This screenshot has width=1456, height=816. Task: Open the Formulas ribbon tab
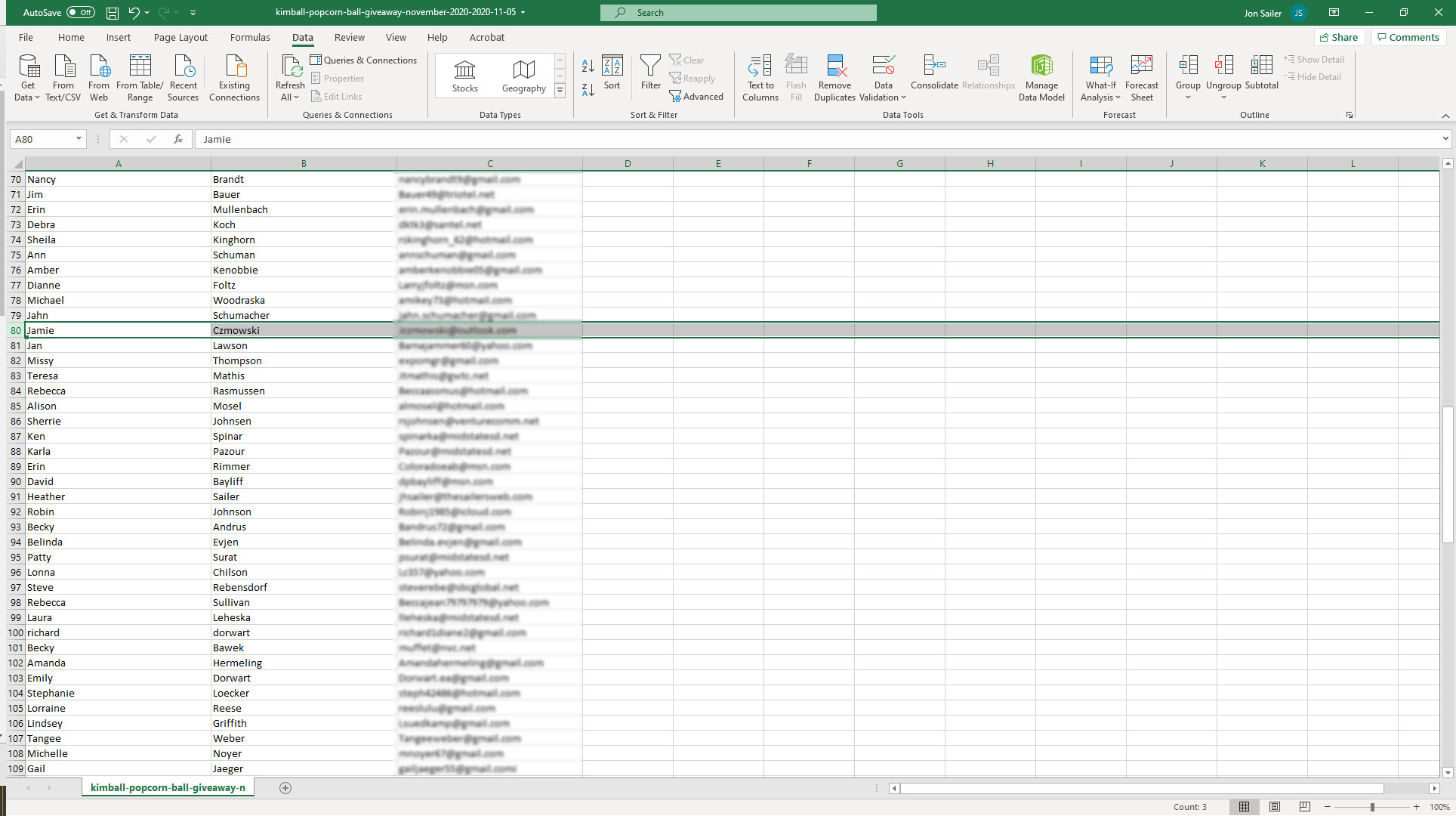(250, 37)
